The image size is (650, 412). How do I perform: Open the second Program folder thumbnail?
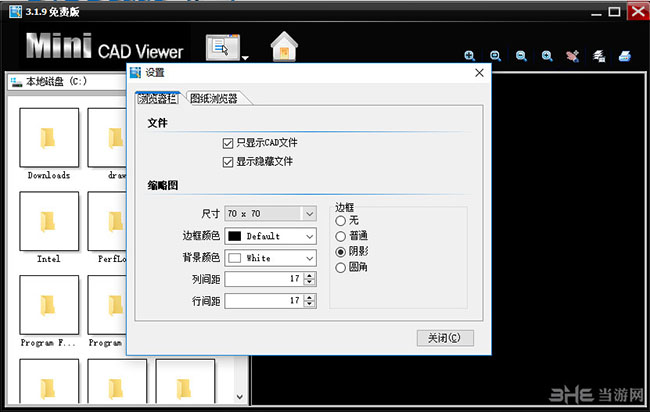[x=107, y=305]
